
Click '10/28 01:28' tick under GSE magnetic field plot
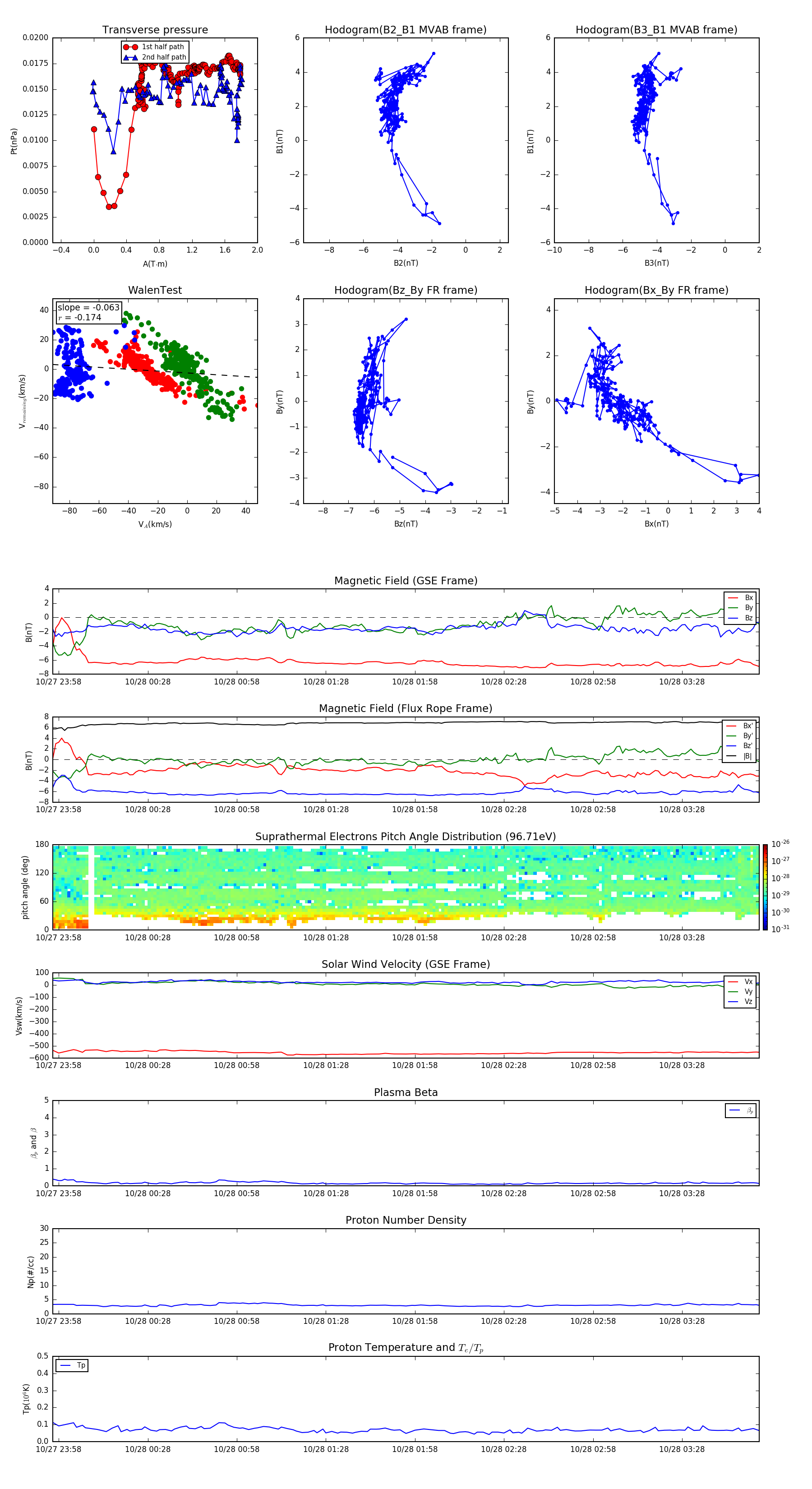click(326, 682)
